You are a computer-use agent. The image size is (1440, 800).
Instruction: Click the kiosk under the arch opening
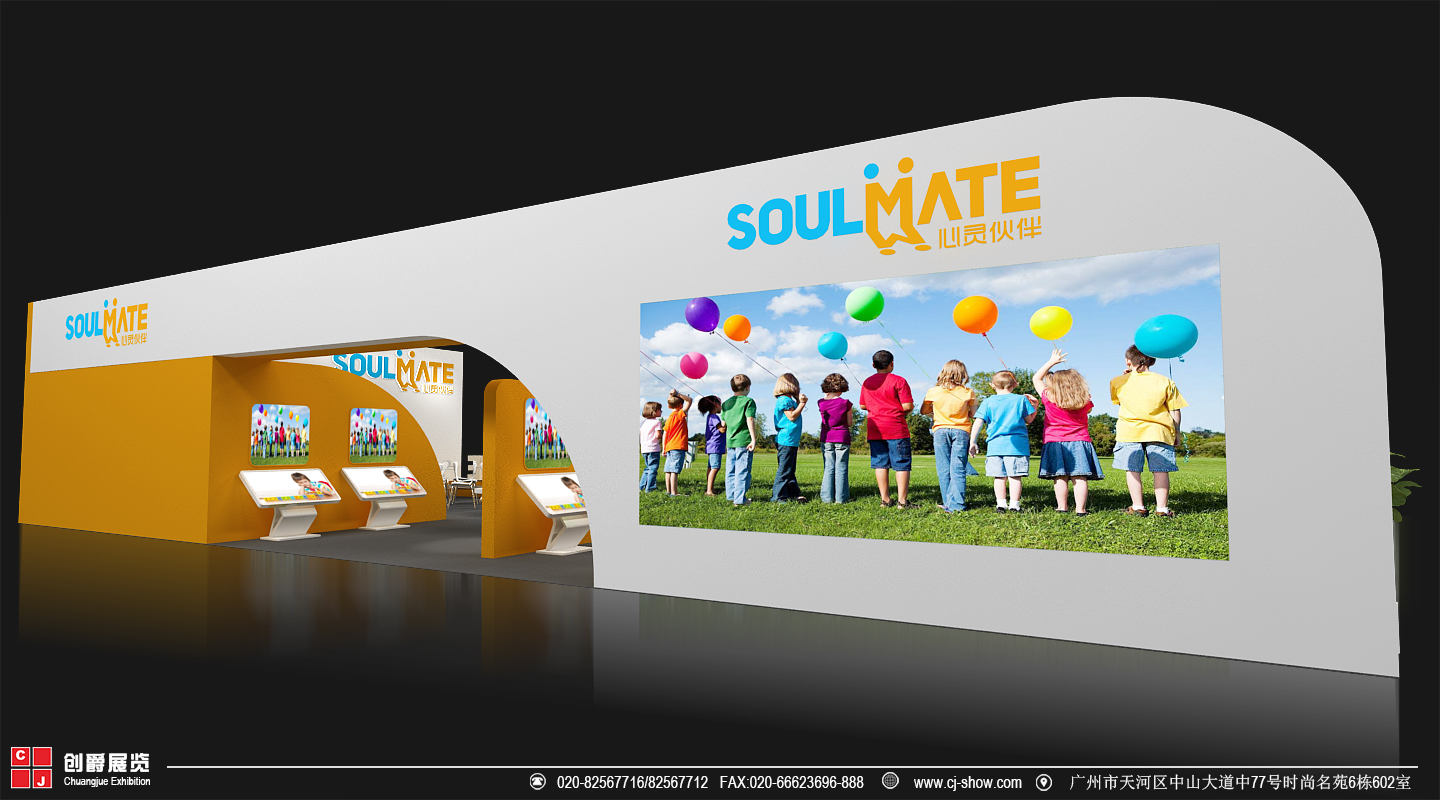click(554, 512)
